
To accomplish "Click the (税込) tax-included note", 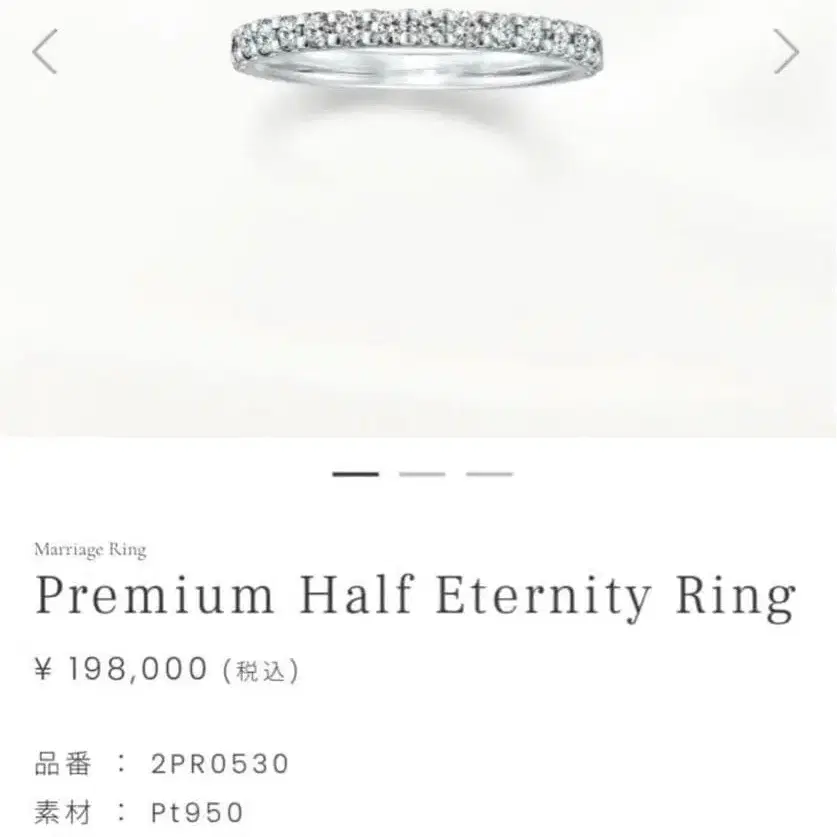I will (x=260, y=670).
